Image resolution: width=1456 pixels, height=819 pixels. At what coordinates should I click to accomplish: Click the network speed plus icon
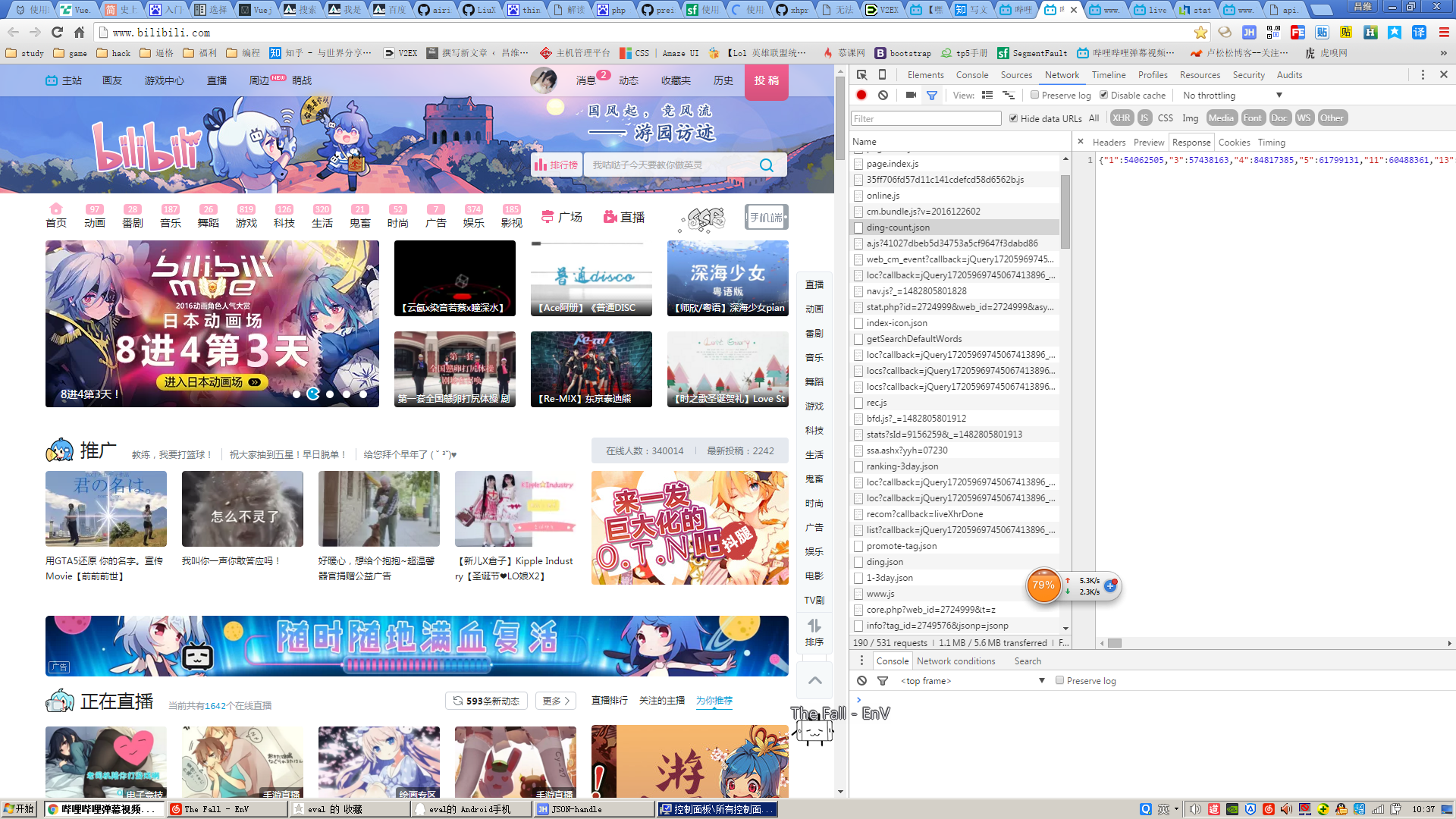pyautogui.click(x=1110, y=585)
